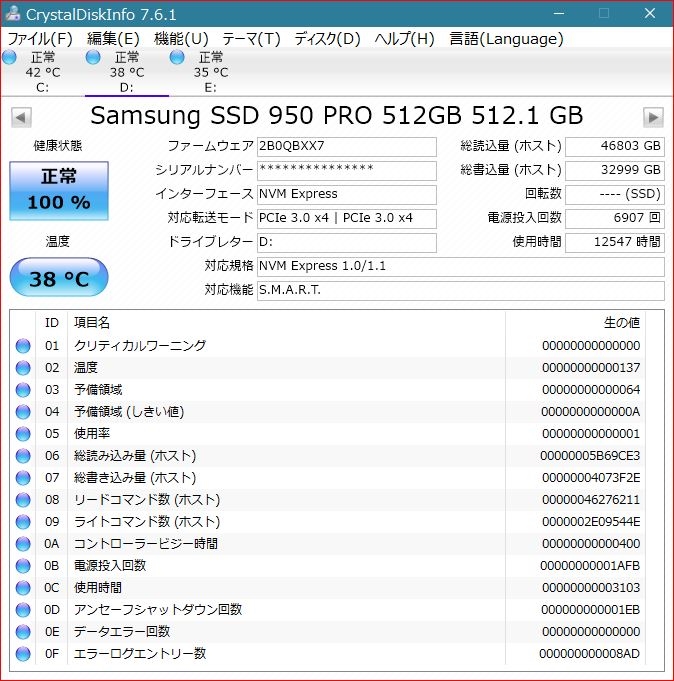Select the コントローラービジー時間 attribute name
Screen dimensions: 674x681
[x=146, y=543]
